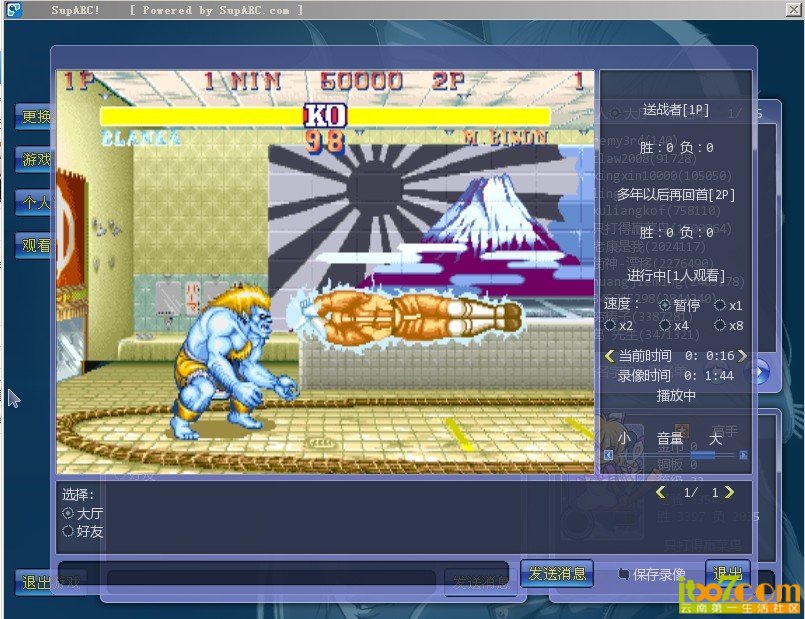Click the 播放中 status text
The height and width of the screenshot is (619, 805).
(x=676, y=396)
